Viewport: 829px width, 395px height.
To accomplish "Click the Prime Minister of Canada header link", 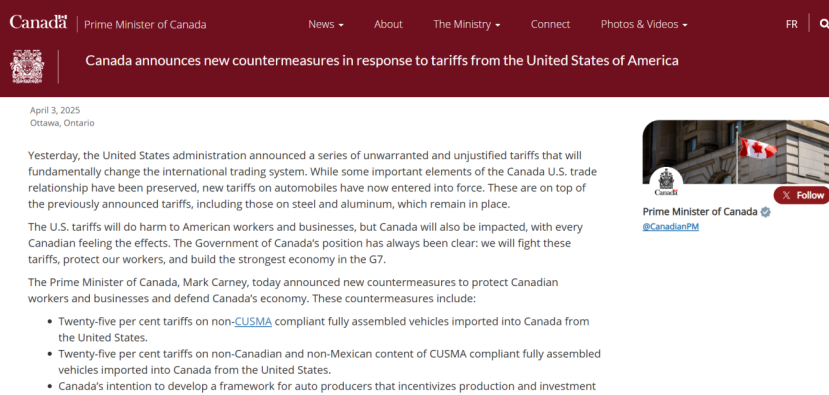I will click(x=145, y=24).
